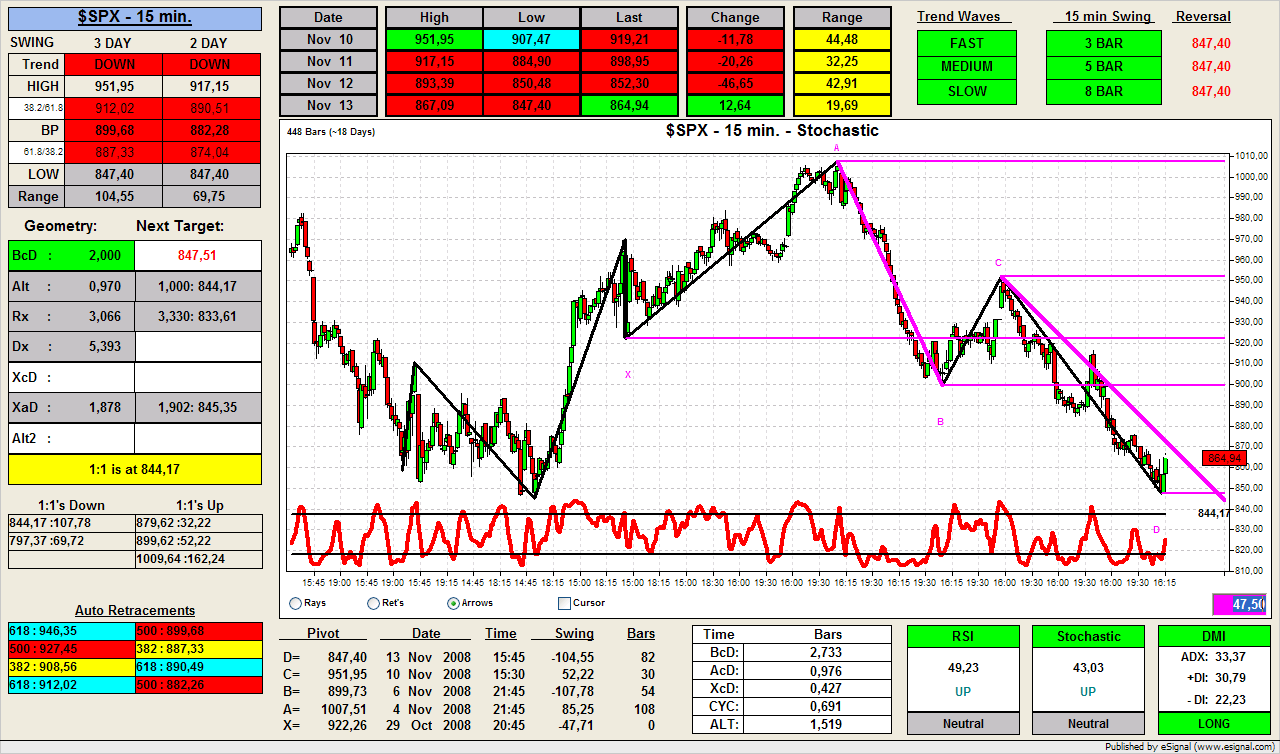
Task: Select the 5 BAR swing button
Action: pos(1103,67)
